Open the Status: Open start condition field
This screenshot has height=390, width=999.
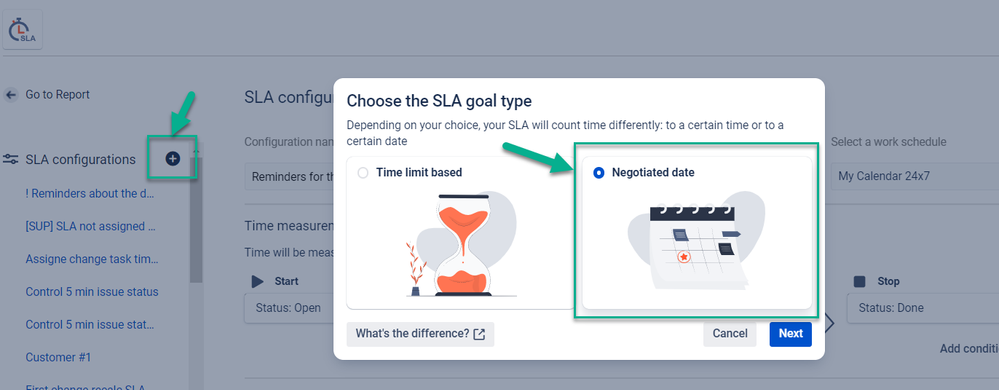pos(289,308)
